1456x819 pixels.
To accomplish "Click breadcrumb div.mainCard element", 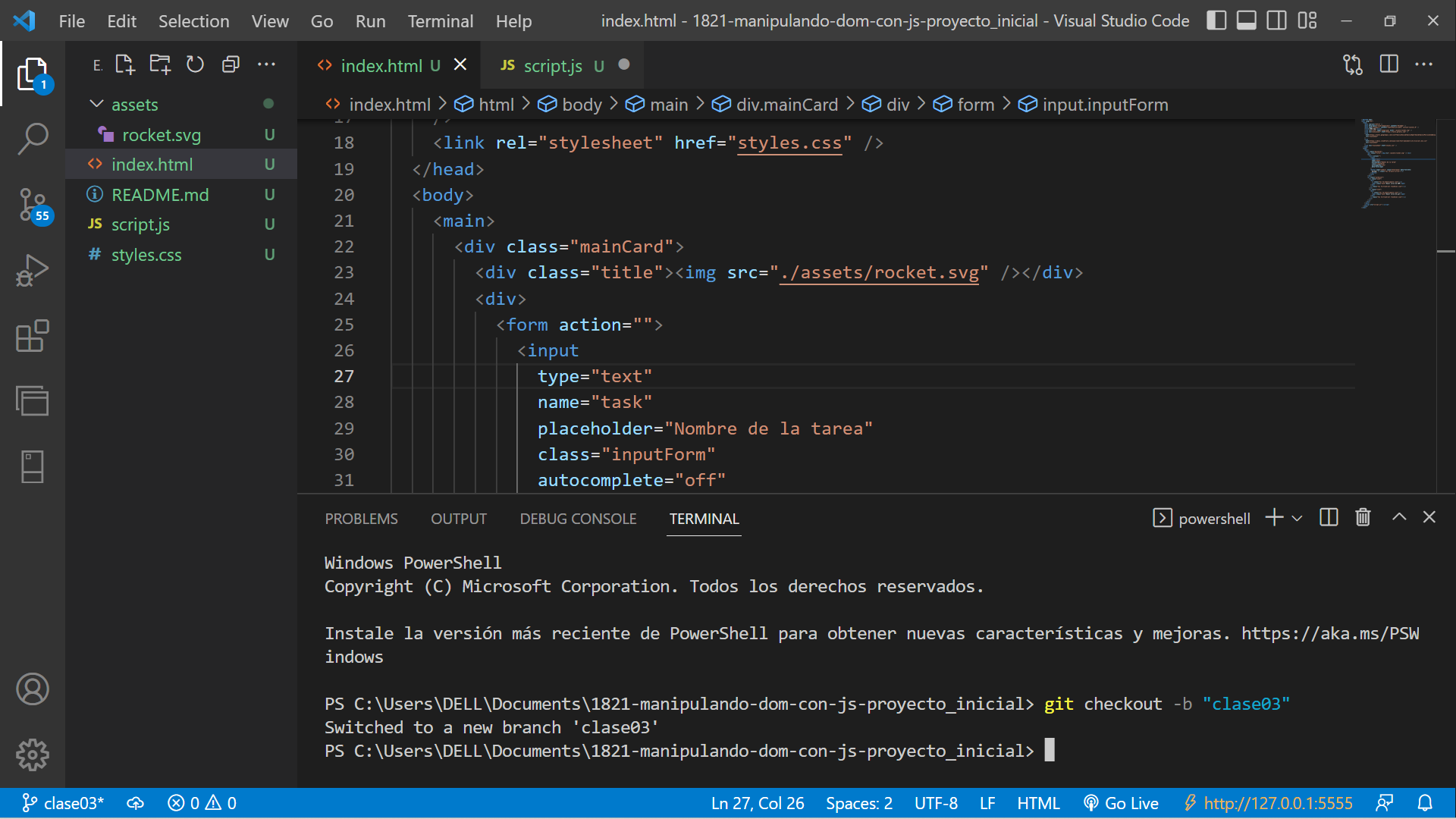I will point(776,105).
